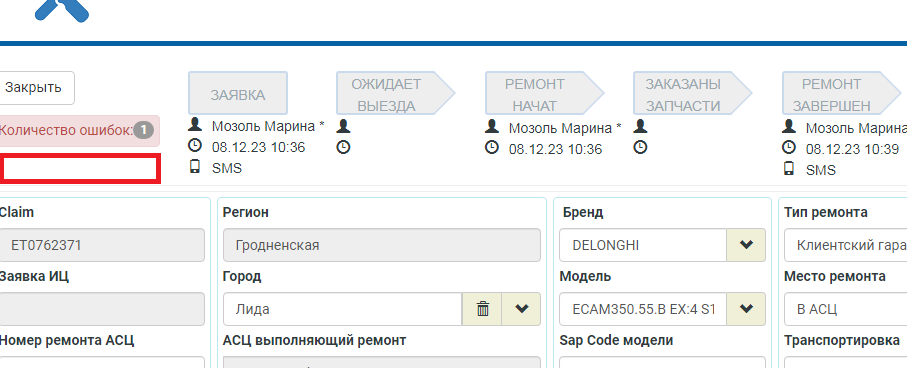Click the phone icon under РЕМОНТ ЗАВЕРШЕН
Screen dimensions: 907x368
pos(788,169)
